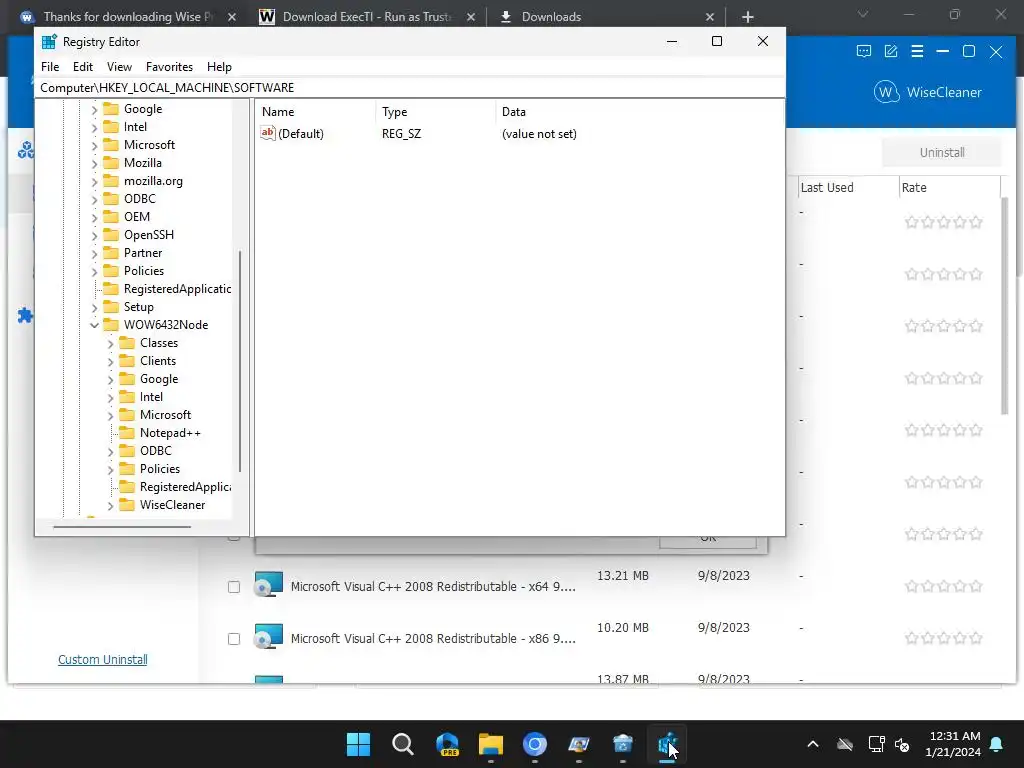Viewport: 1024px width, 768px height.
Task: Click the Rate column header
Action: (914, 187)
